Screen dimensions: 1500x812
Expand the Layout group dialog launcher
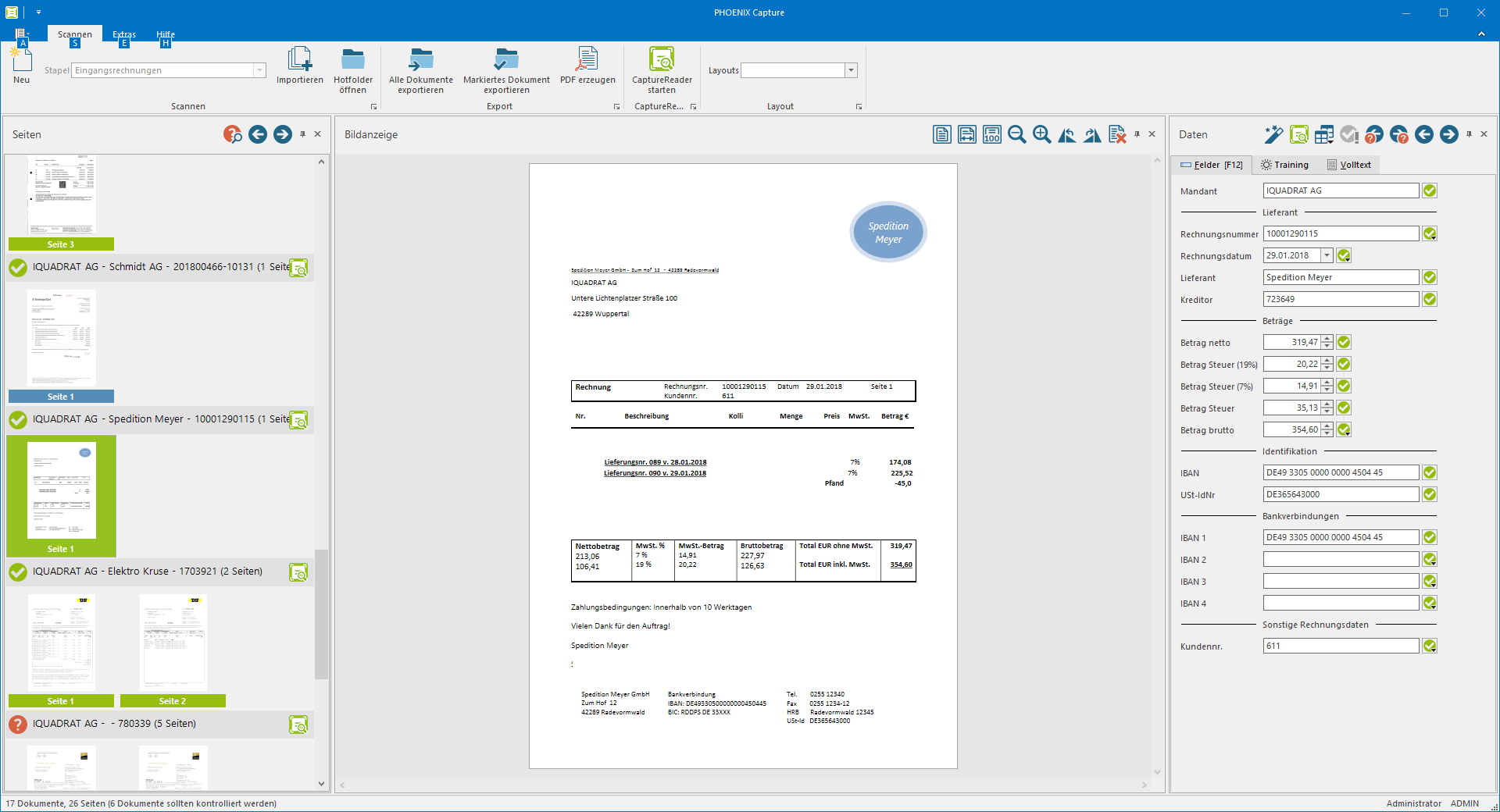point(859,107)
